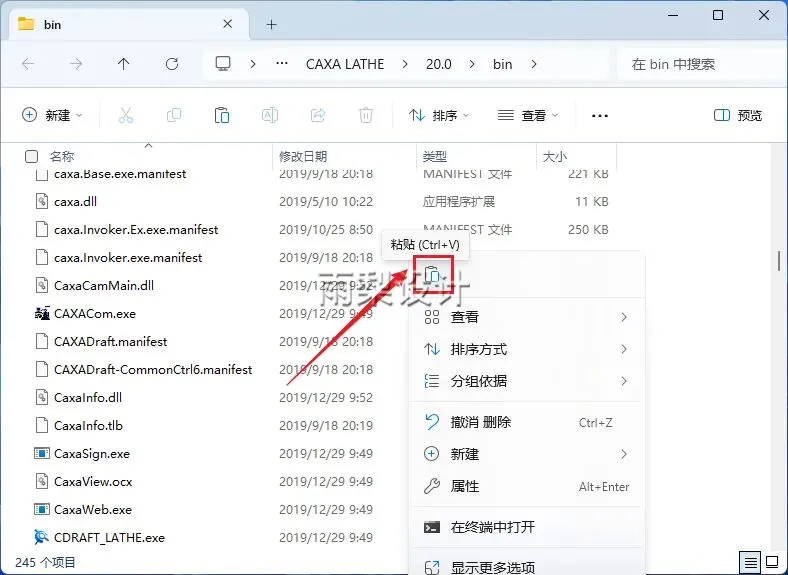Select file caxa.Base.exe.manifest
The image size is (788, 575).
pos(120,174)
